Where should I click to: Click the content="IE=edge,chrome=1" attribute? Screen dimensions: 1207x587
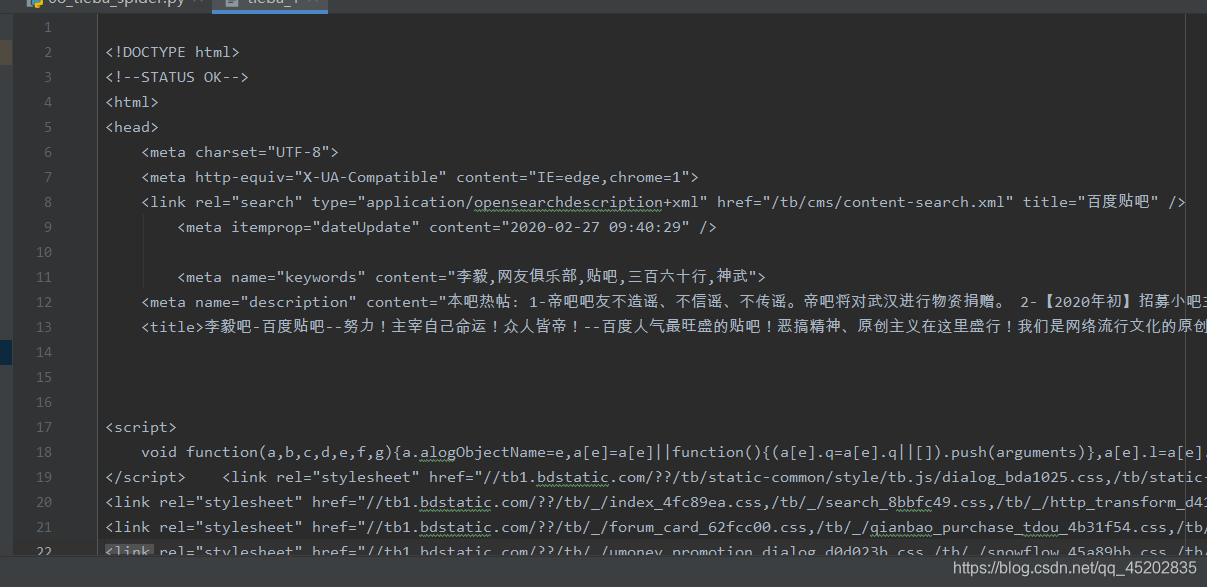pos(573,177)
